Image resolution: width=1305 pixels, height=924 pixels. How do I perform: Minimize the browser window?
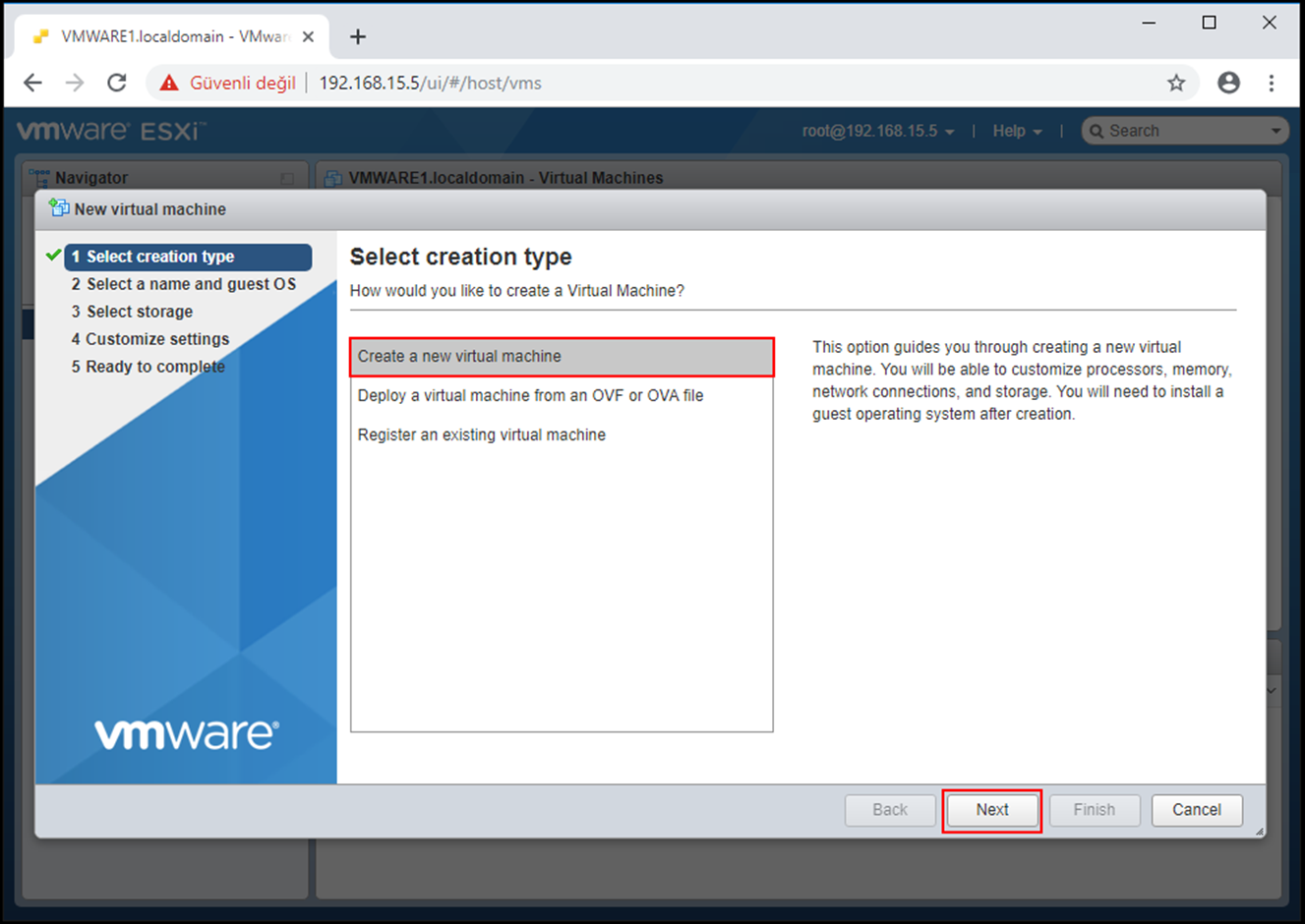coord(1149,23)
